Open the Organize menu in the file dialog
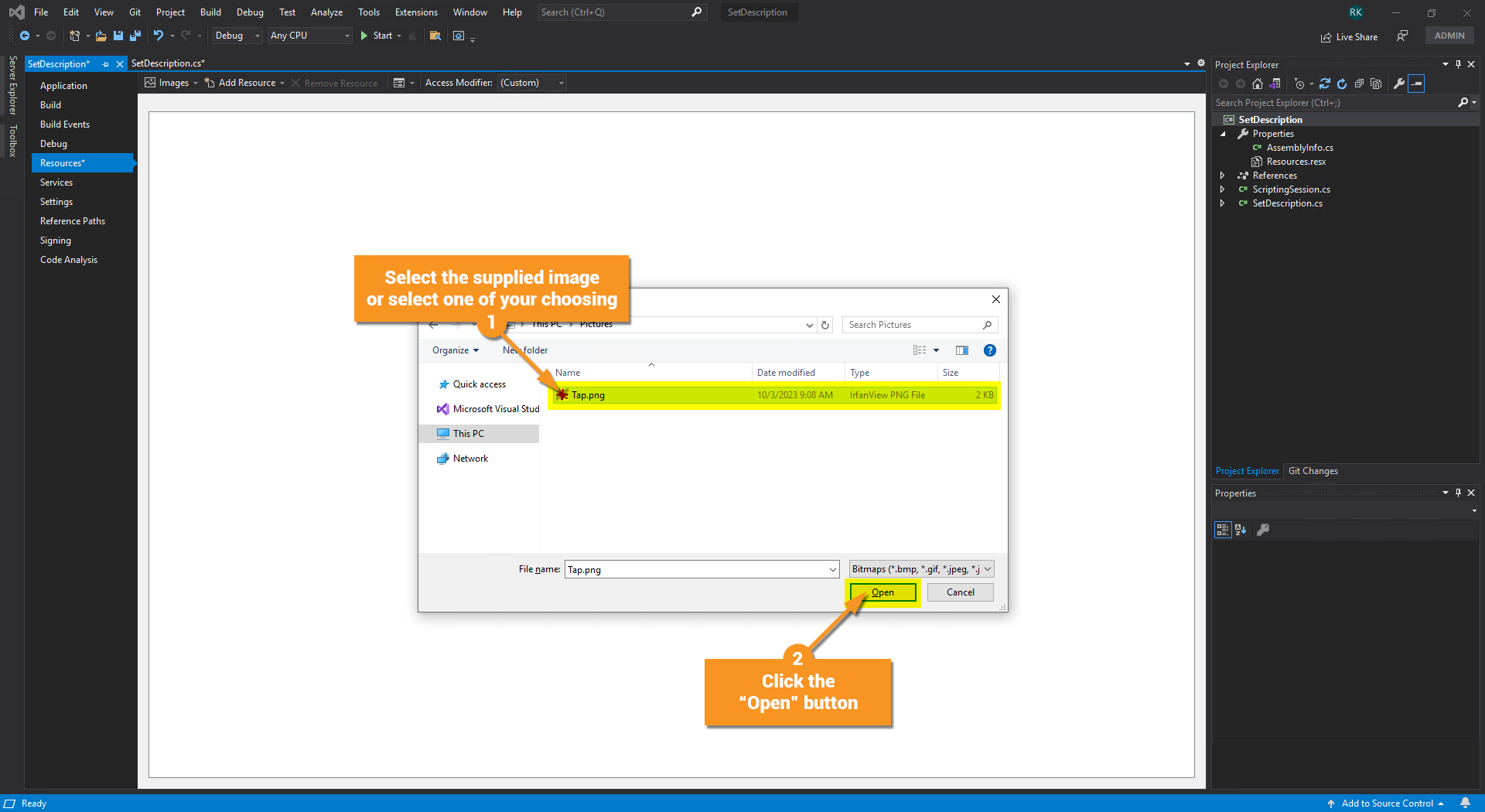Viewport: 1485px width, 812px height. (456, 350)
